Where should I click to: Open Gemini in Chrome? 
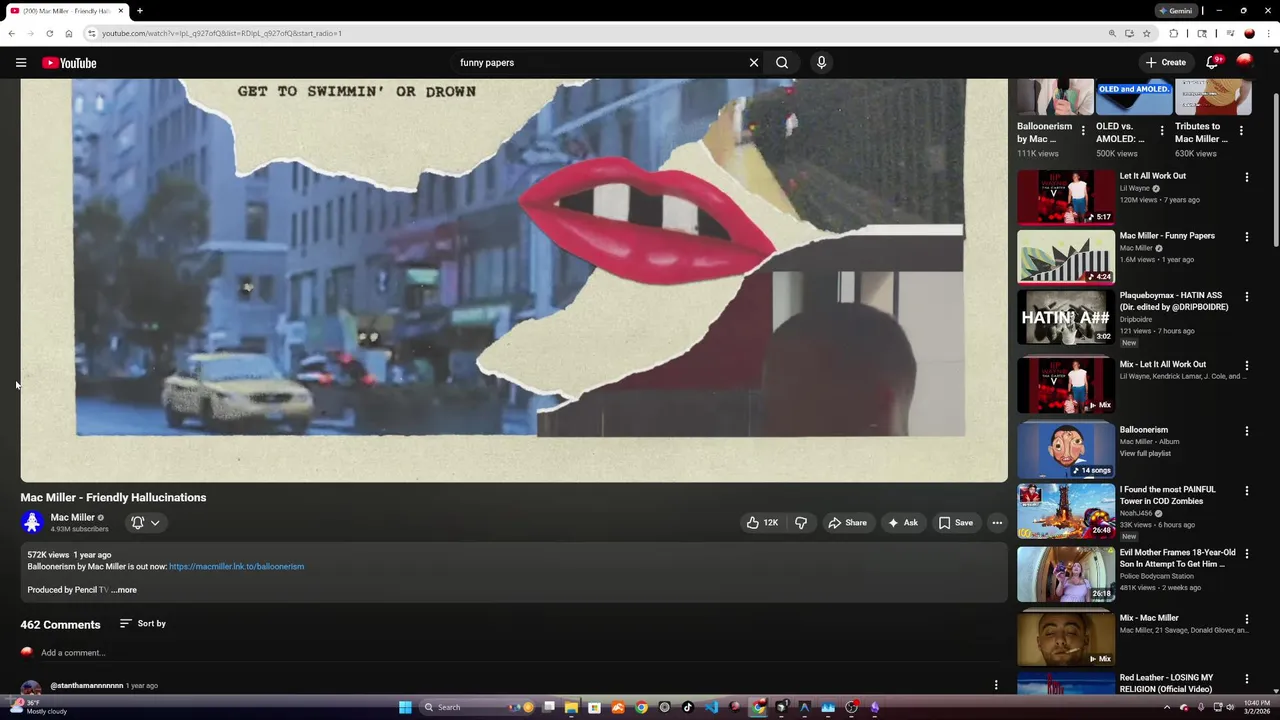pyautogui.click(x=1176, y=11)
